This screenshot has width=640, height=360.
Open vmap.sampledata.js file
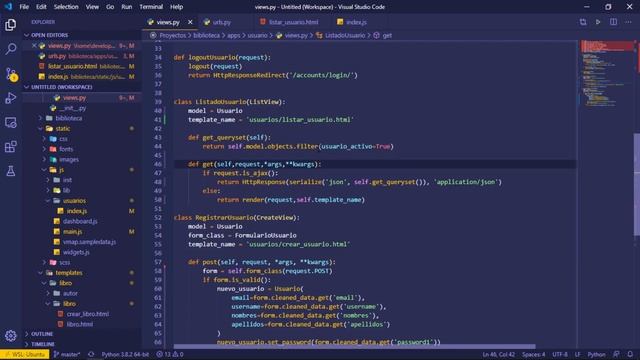pyautogui.click(x=89, y=242)
